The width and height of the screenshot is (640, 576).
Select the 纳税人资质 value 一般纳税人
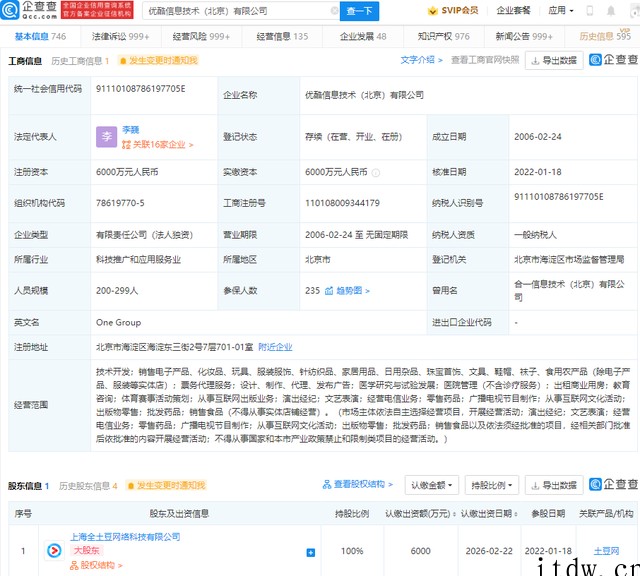[535, 235]
